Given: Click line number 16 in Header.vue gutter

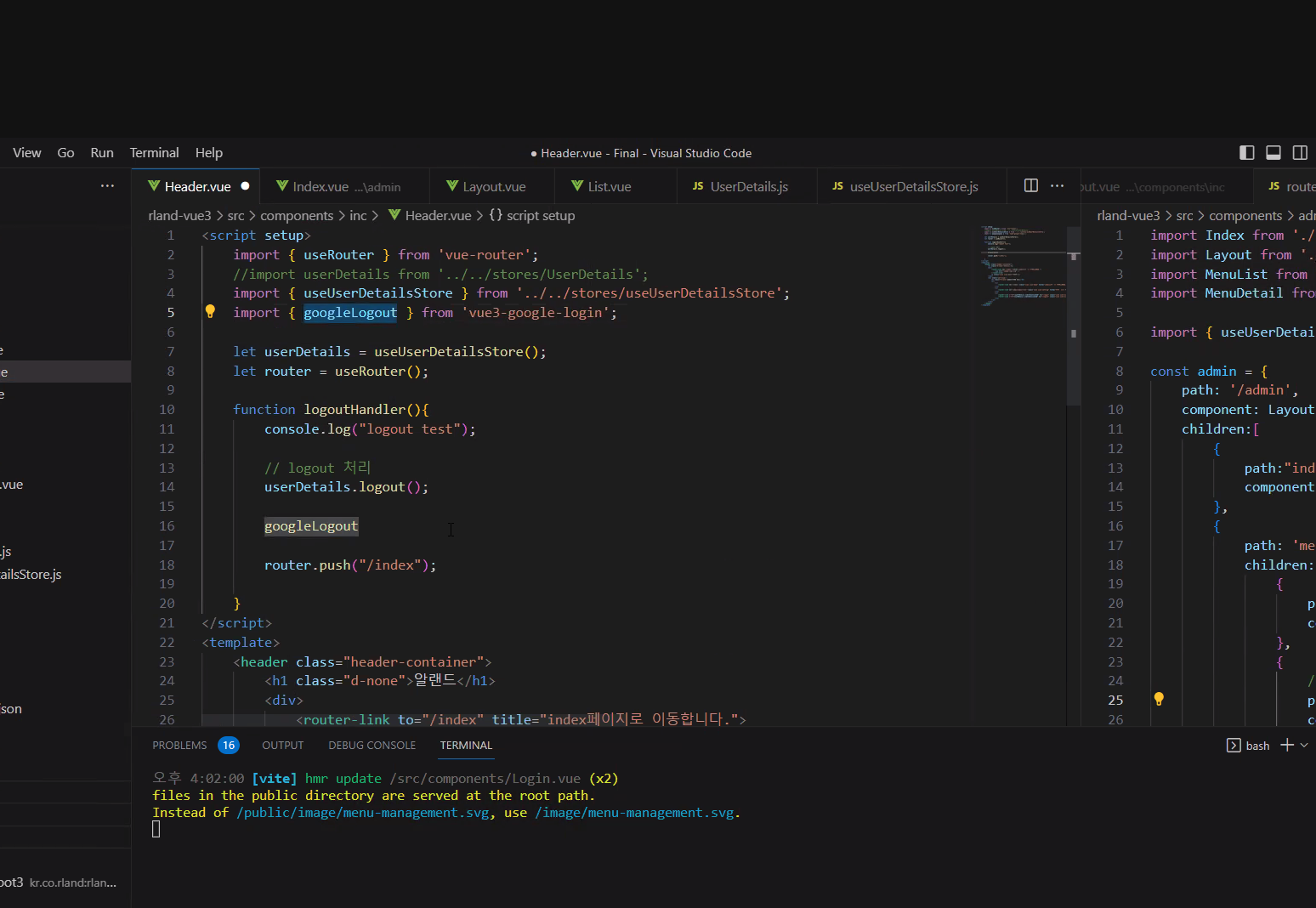Looking at the screenshot, I should [x=167, y=526].
